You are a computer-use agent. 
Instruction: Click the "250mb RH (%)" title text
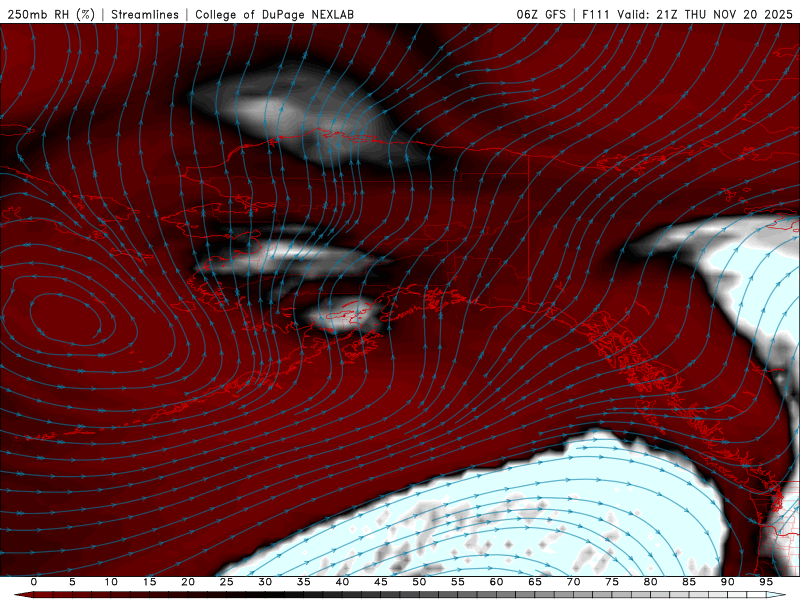(51, 14)
